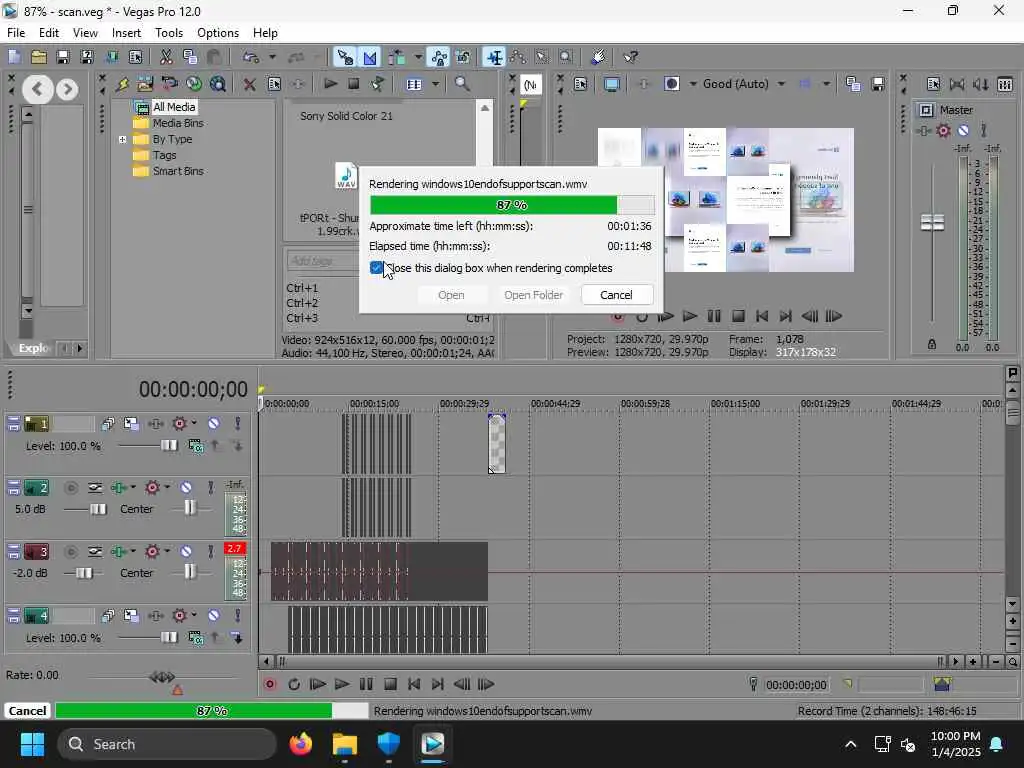This screenshot has width=1024, height=768.
Task: Mute video track 1
Action: tap(214, 424)
